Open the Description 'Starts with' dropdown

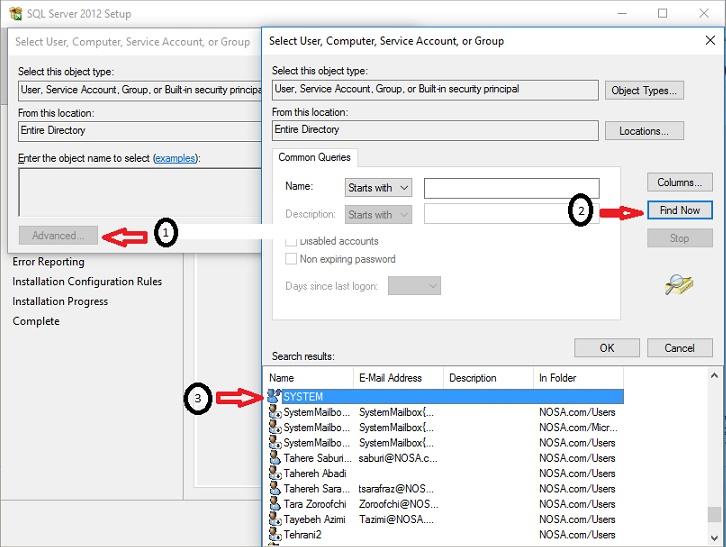(x=378, y=214)
